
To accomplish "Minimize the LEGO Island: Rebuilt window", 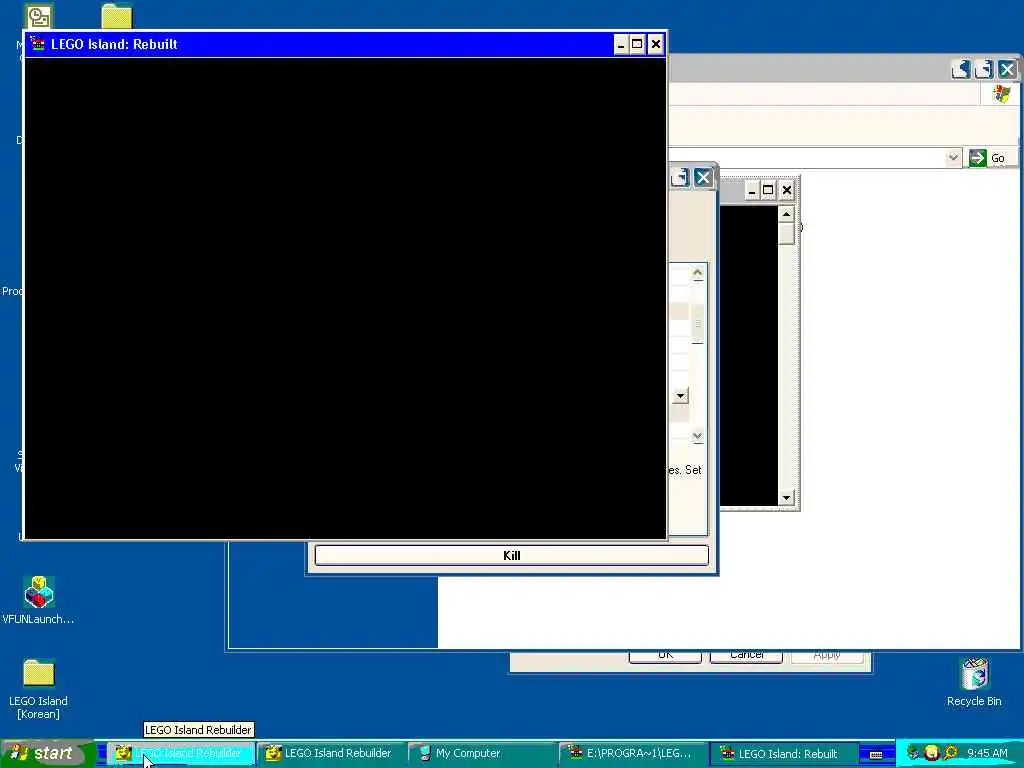I will (x=620, y=44).
